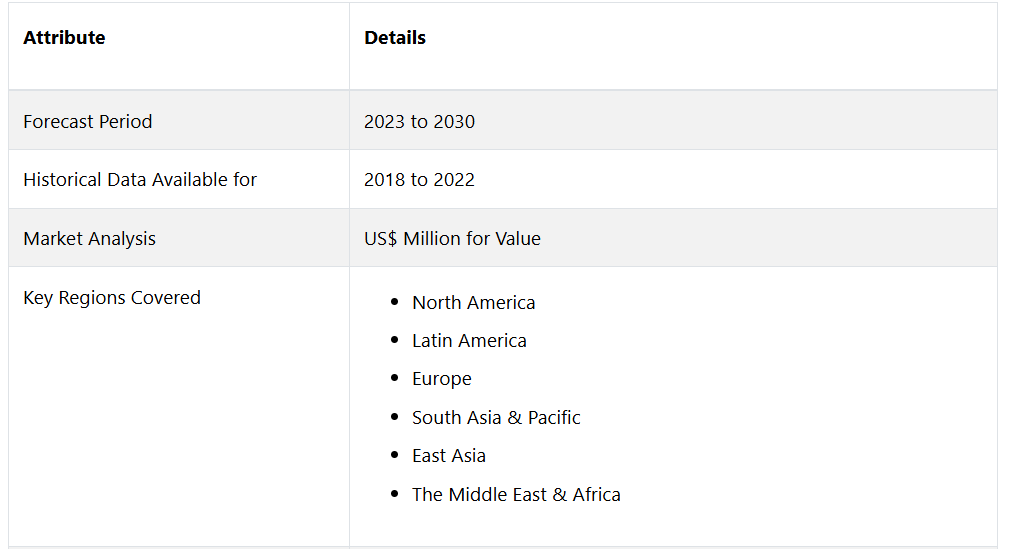Click Latin America list item

(x=469, y=341)
